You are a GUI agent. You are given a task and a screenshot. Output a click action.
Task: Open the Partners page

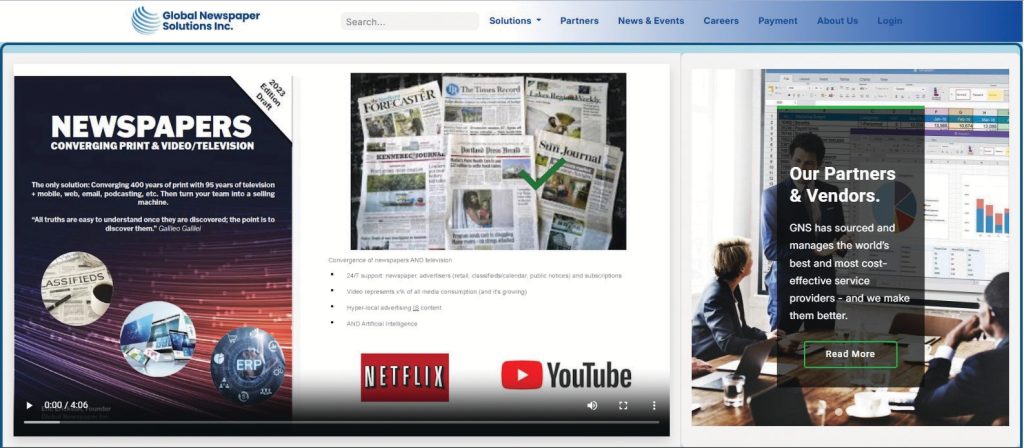coord(579,21)
